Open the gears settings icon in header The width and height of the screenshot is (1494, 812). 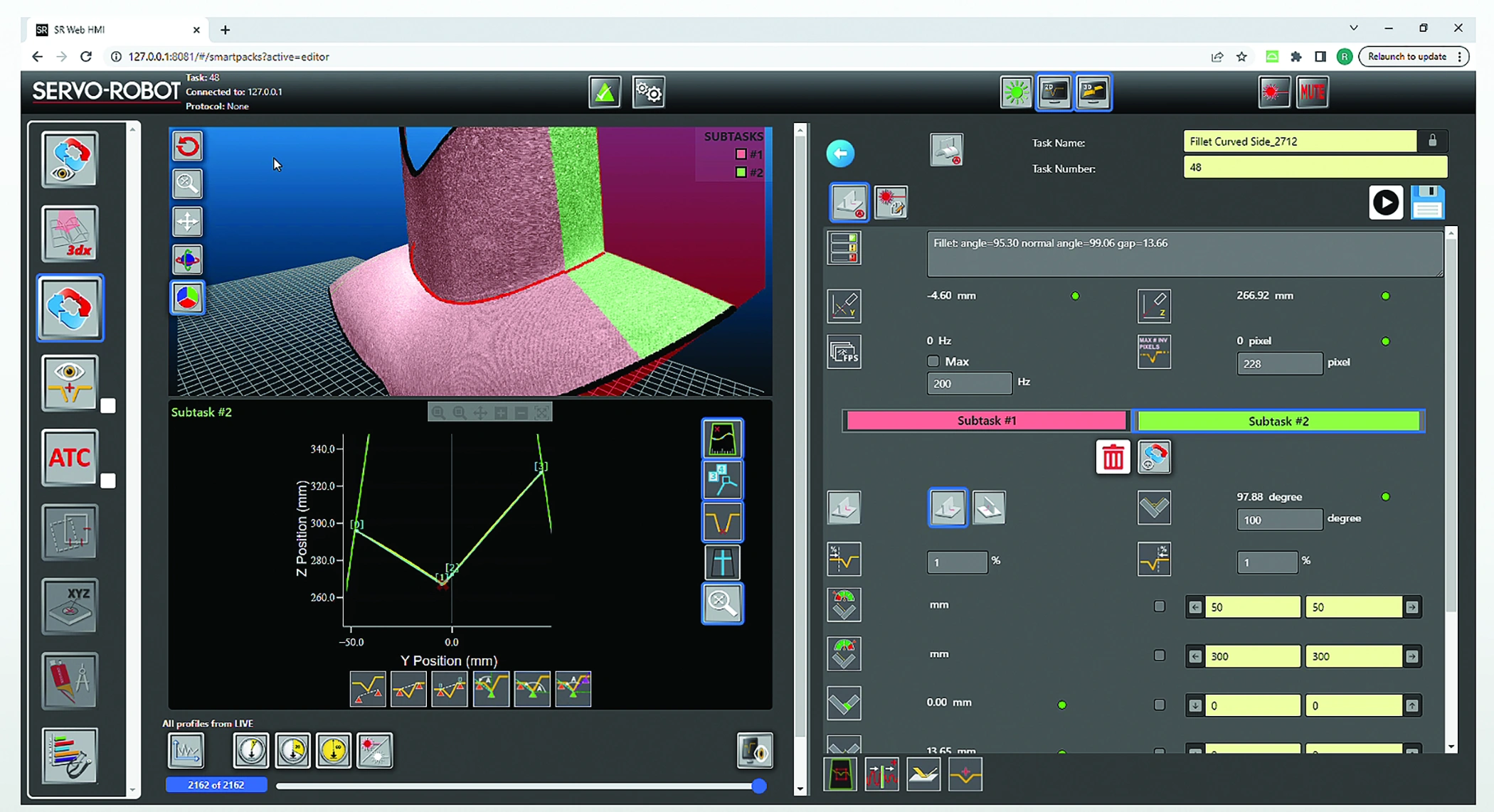tap(649, 92)
